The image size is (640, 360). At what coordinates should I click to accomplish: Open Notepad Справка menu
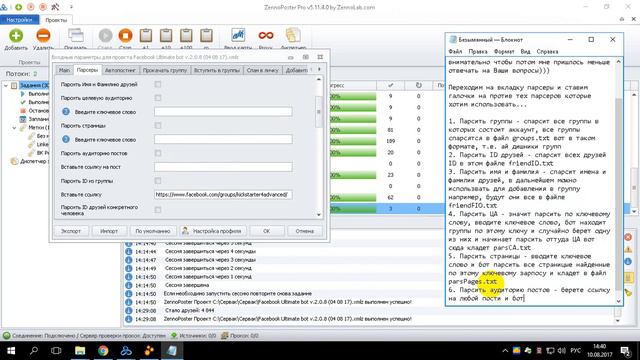pos(547,51)
